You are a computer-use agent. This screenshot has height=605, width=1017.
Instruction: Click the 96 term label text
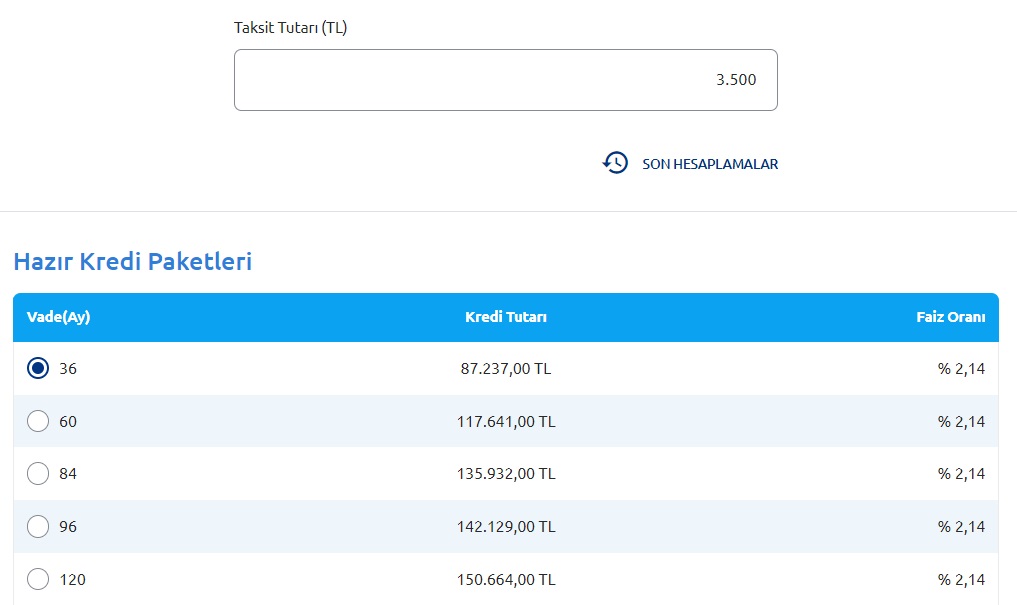point(68,527)
